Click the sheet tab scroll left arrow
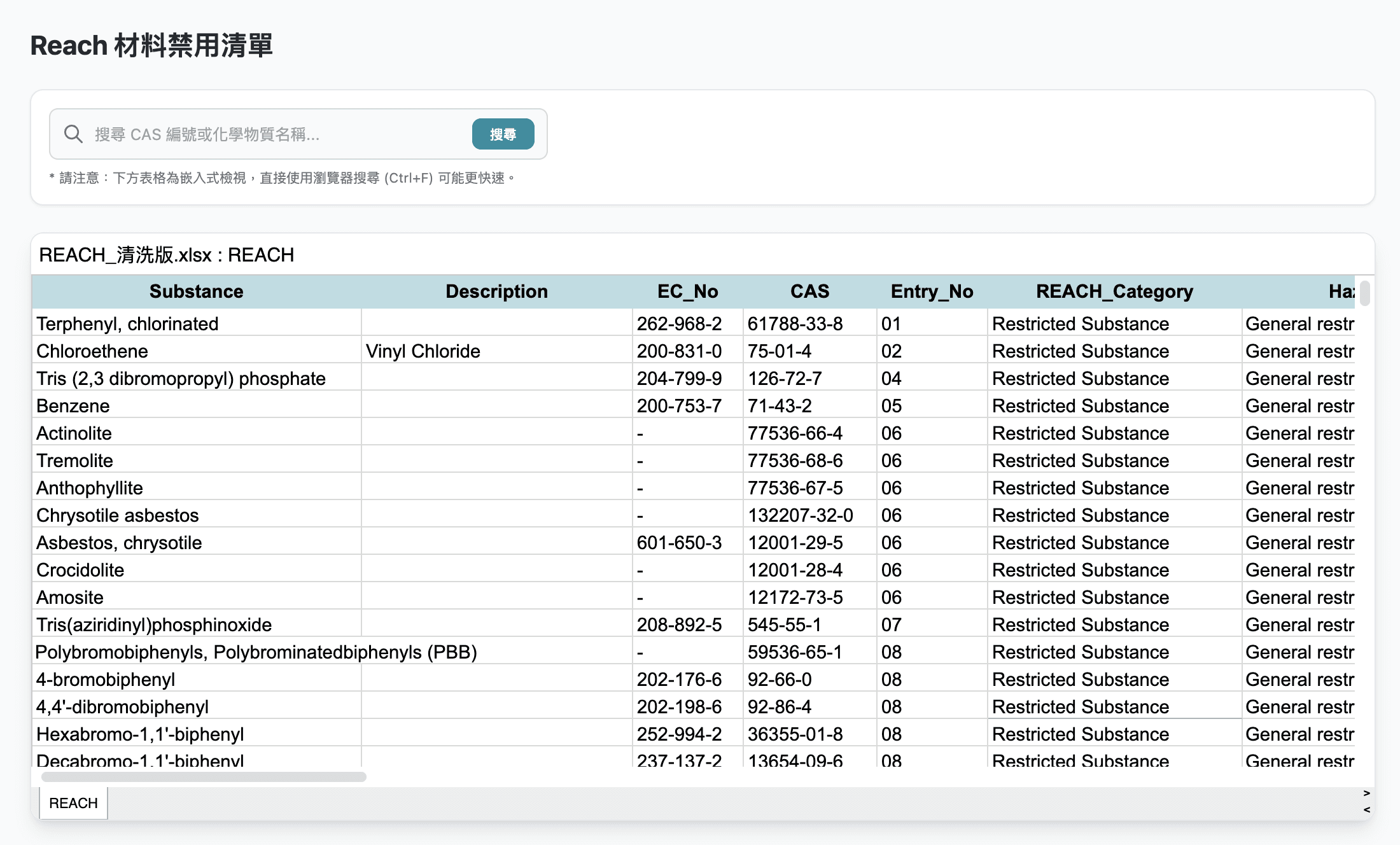The height and width of the screenshot is (845, 1400). [x=1366, y=810]
